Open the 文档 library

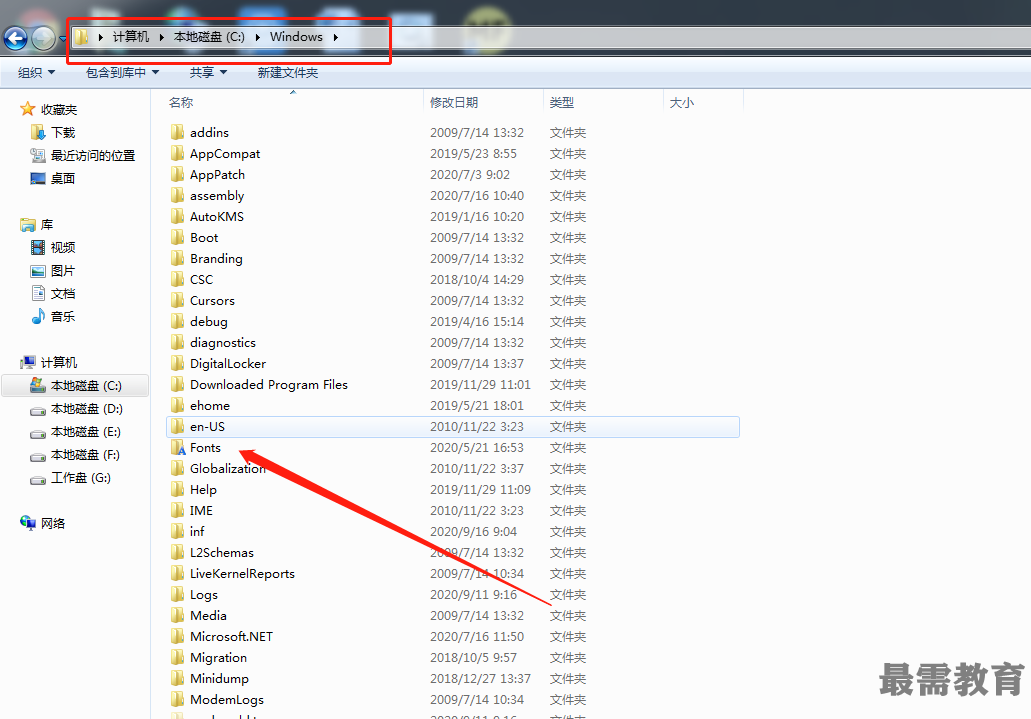click(x=63, y=293)
